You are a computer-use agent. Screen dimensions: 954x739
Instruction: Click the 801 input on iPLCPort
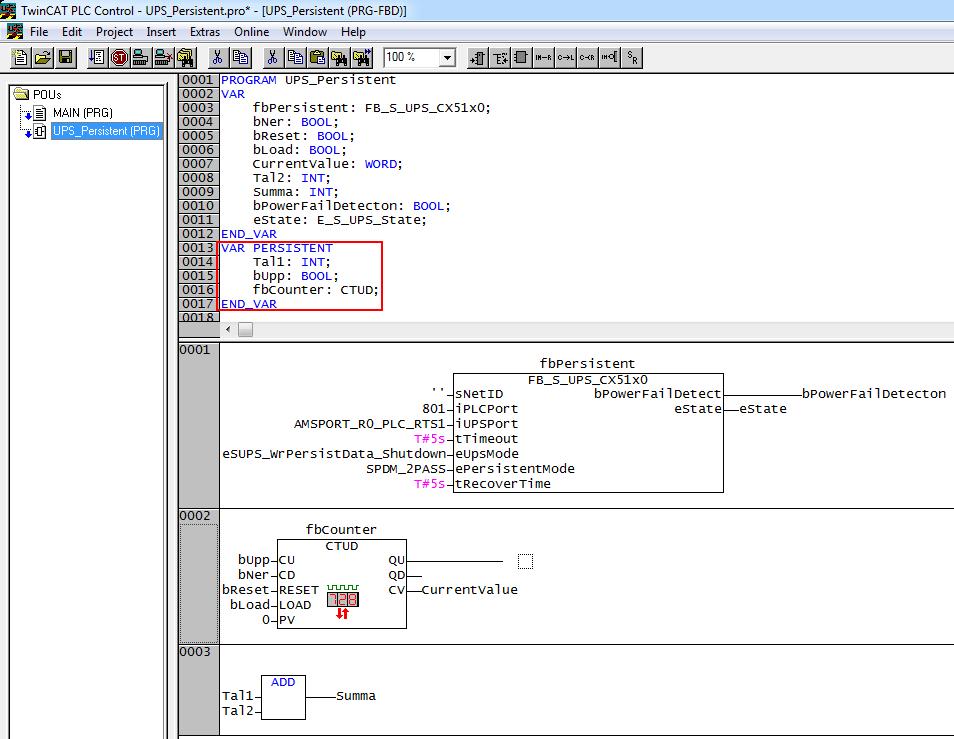(x=434, y=409)
